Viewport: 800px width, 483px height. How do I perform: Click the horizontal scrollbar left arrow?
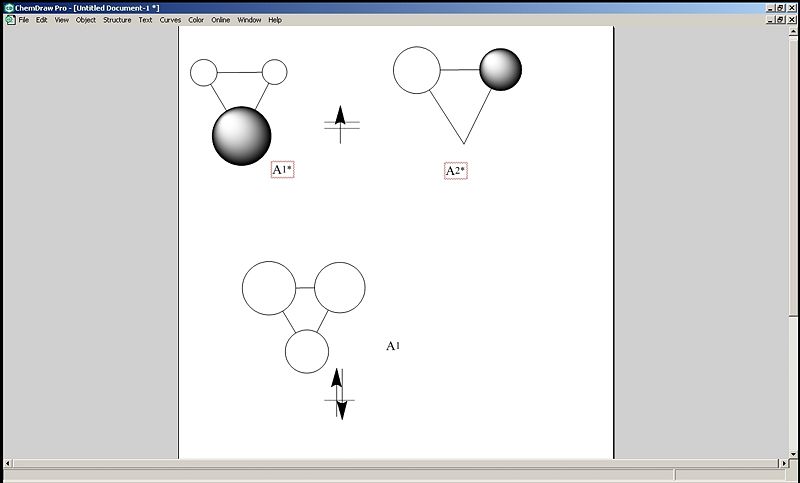(x=8, y=464)
